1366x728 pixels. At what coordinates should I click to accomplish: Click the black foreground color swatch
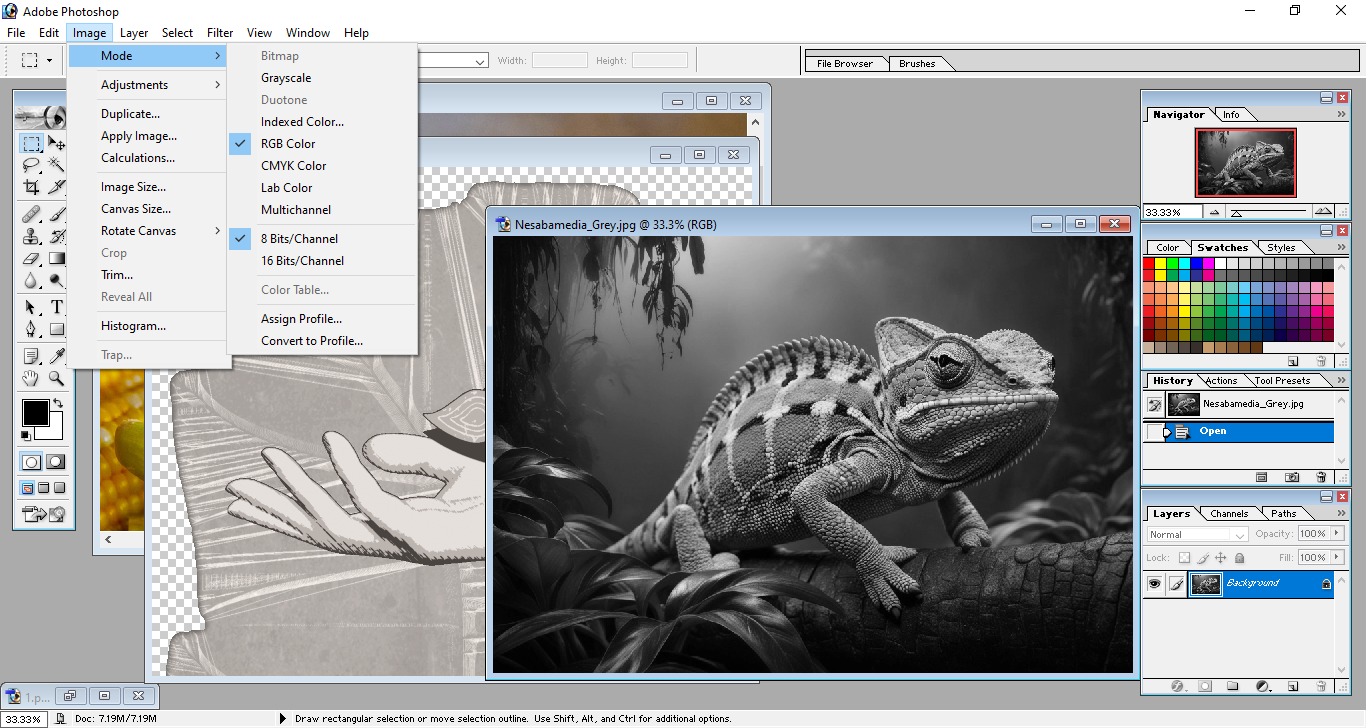(x=35, y=412)
